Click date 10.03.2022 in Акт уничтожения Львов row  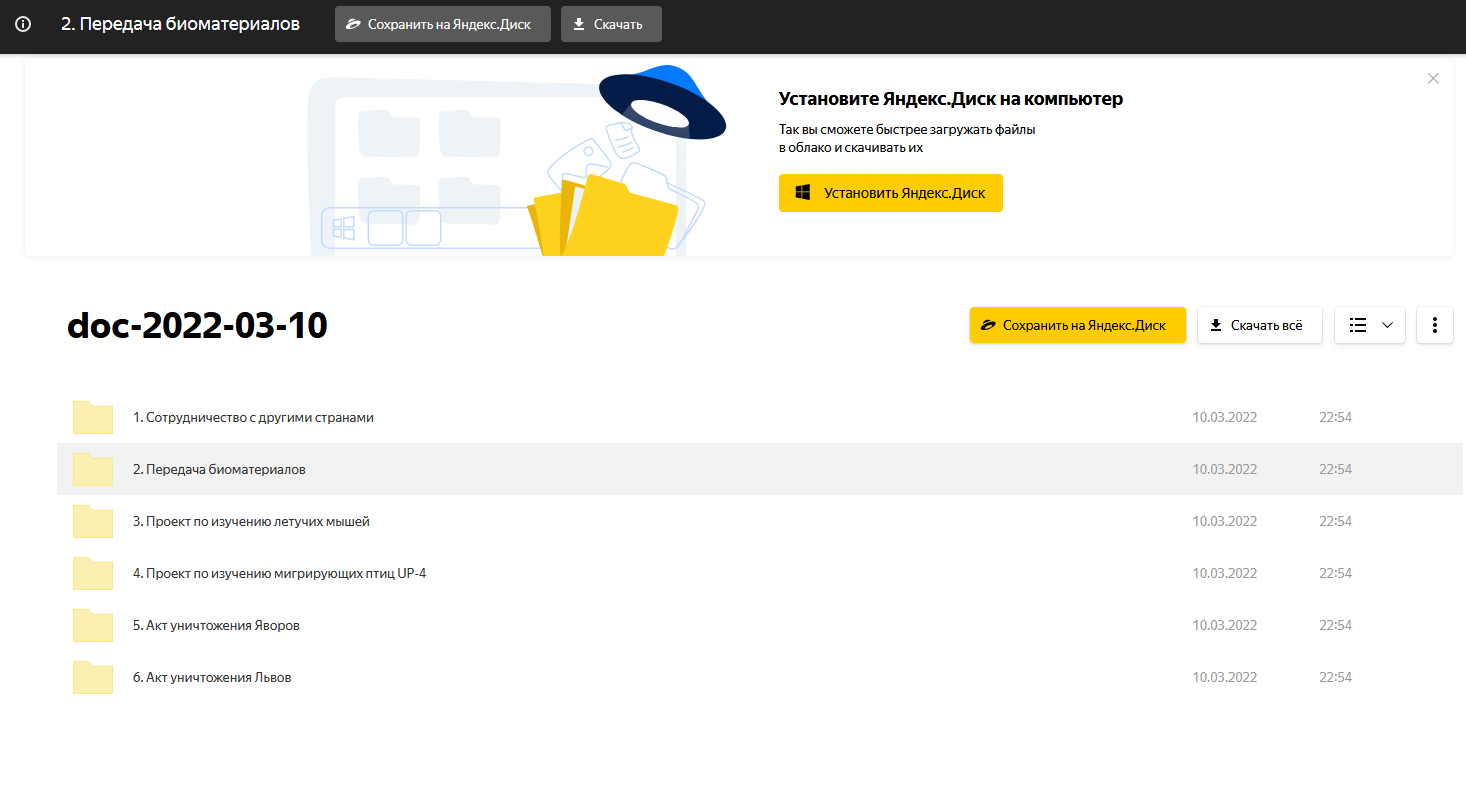pos(1224,677)
